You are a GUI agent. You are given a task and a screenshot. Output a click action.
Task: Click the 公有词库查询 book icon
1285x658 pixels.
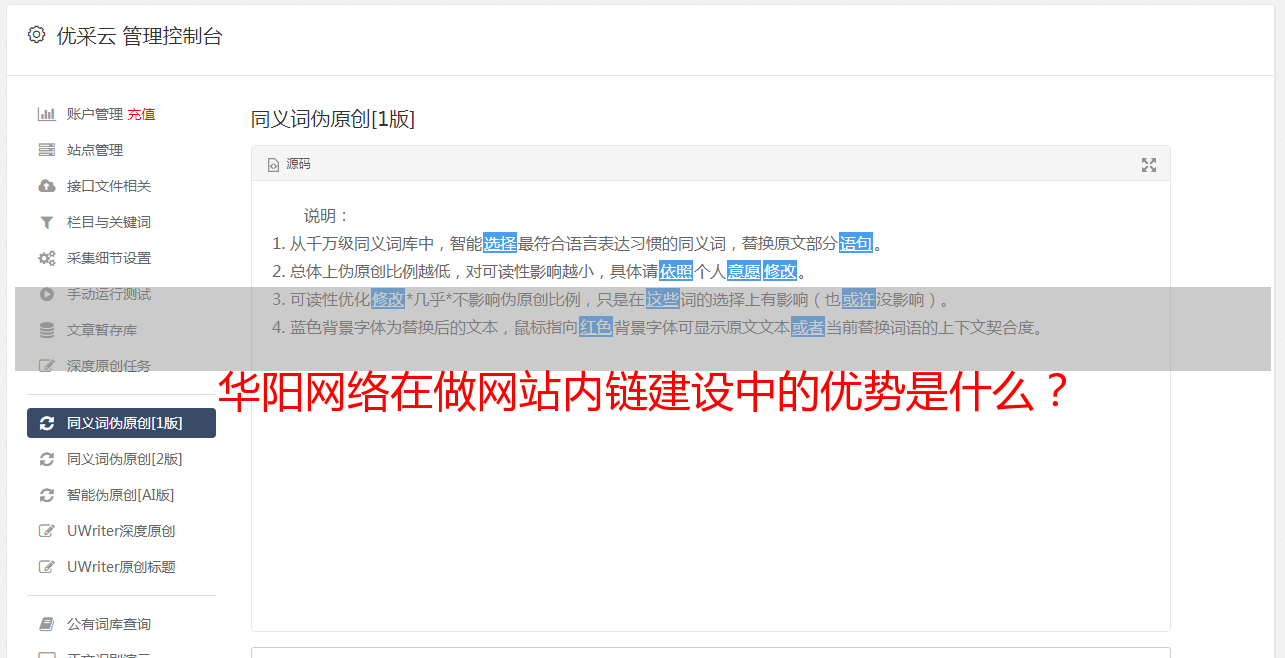click(46, 624)
